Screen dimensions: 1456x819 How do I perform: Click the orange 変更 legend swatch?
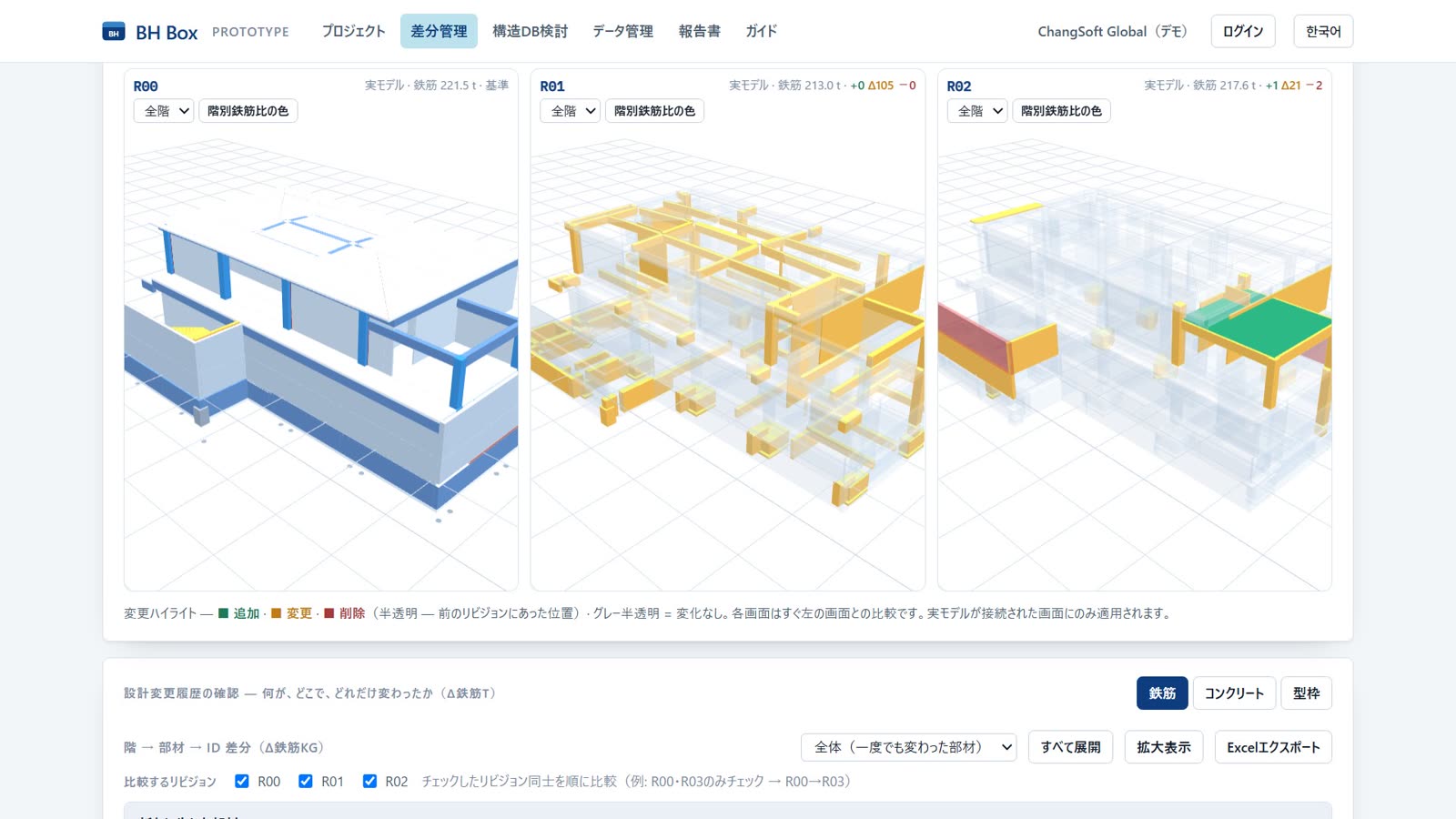276,613
